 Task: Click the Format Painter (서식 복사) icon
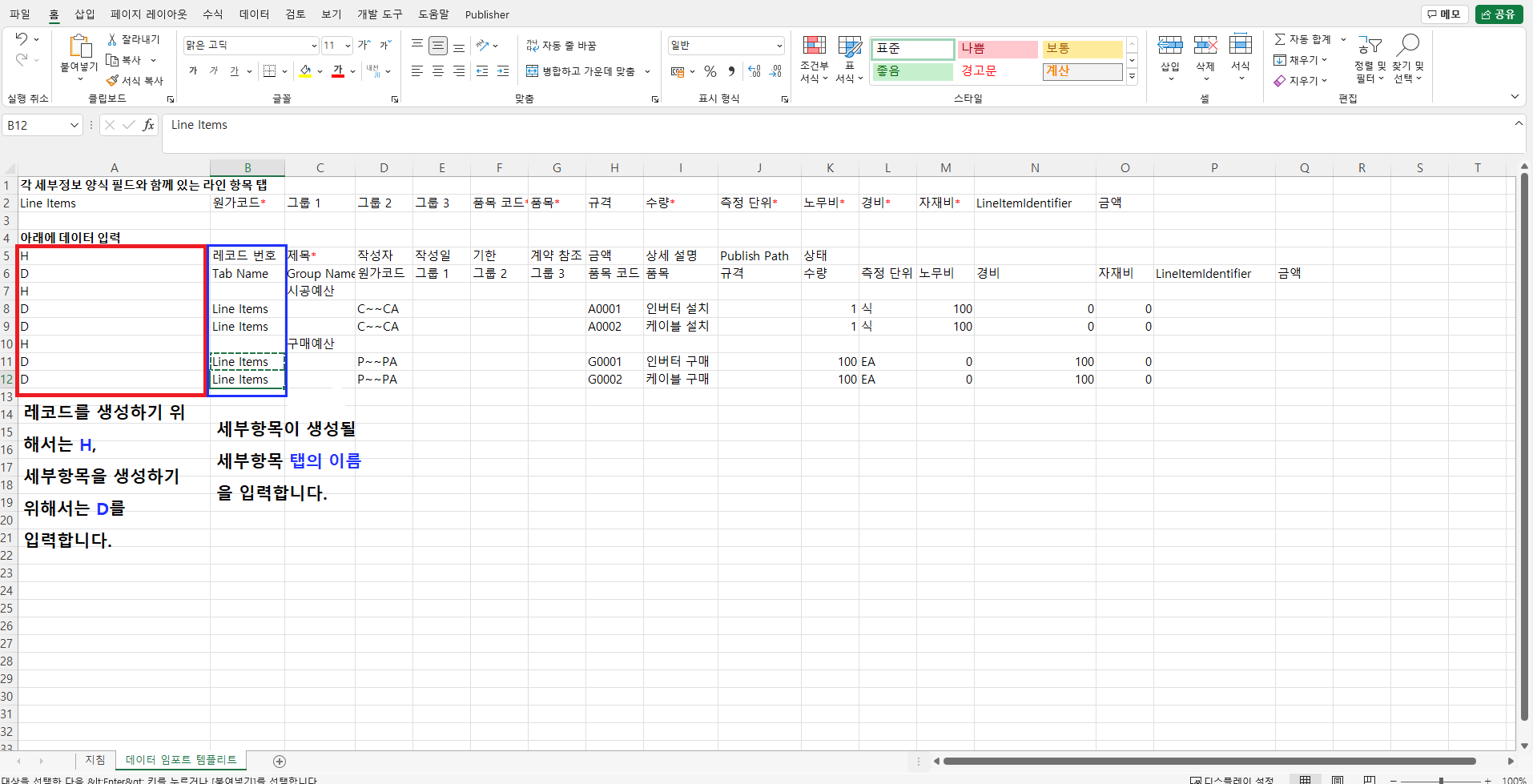point(113,81)
